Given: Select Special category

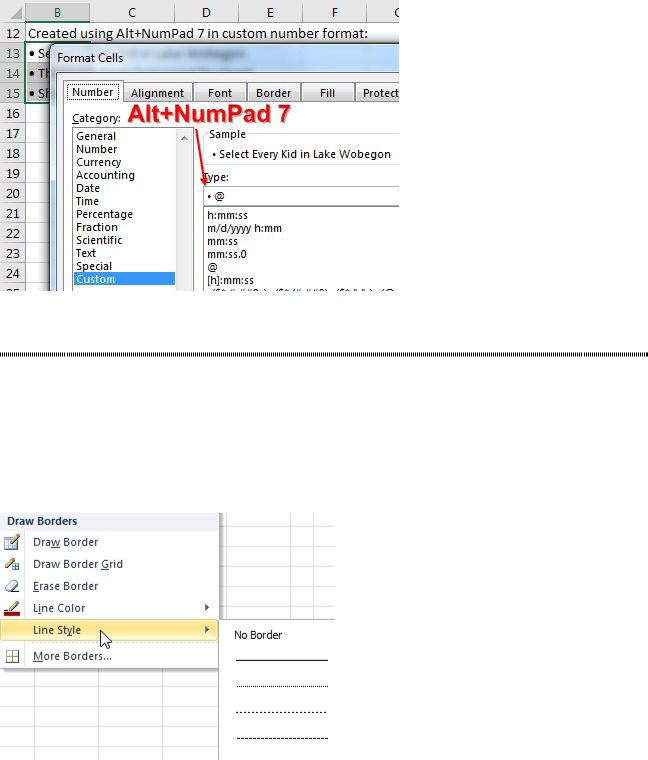Looking at the screenshot, I should (125, 266).
